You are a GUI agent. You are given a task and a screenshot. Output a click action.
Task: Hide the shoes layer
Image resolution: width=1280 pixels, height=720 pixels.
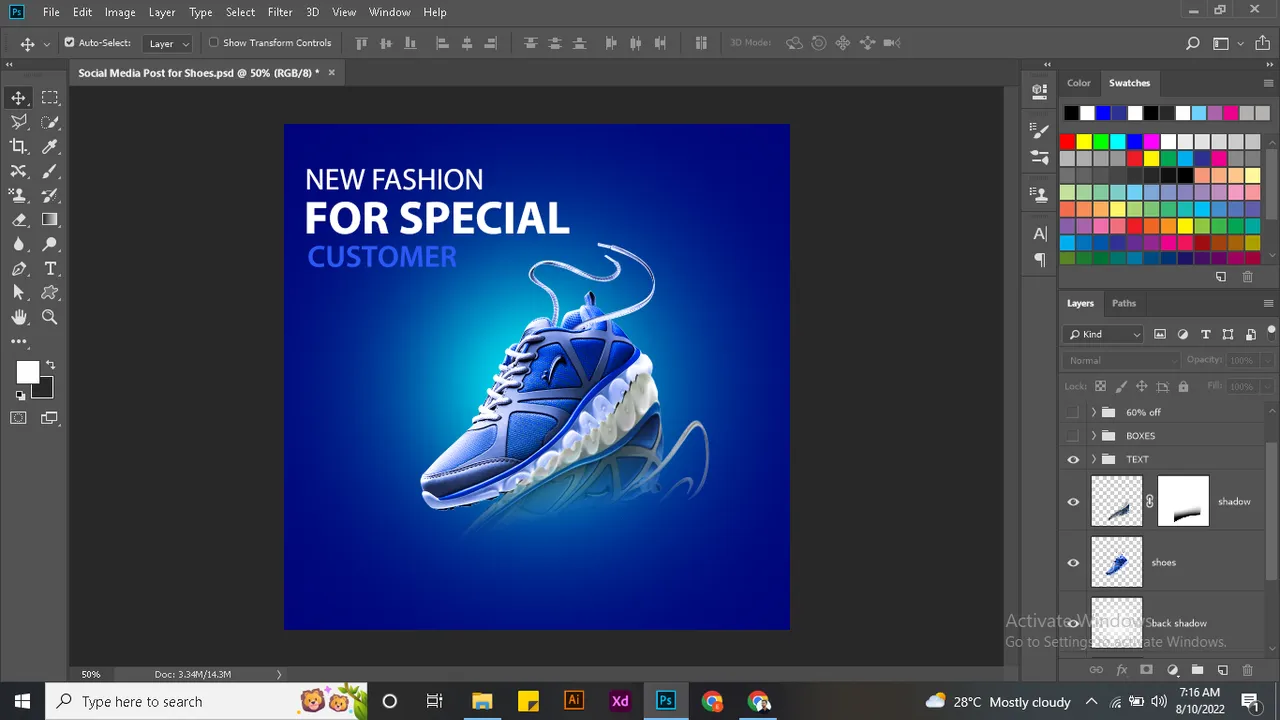coord(1073,563)
